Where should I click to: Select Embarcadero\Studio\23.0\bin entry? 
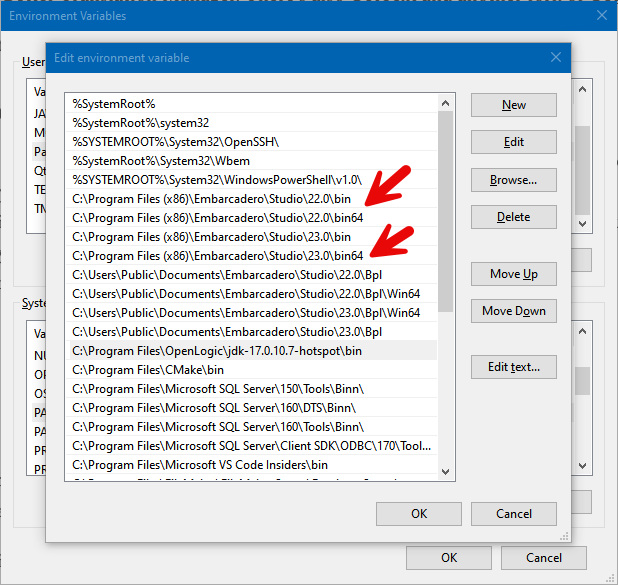(251, 237)
